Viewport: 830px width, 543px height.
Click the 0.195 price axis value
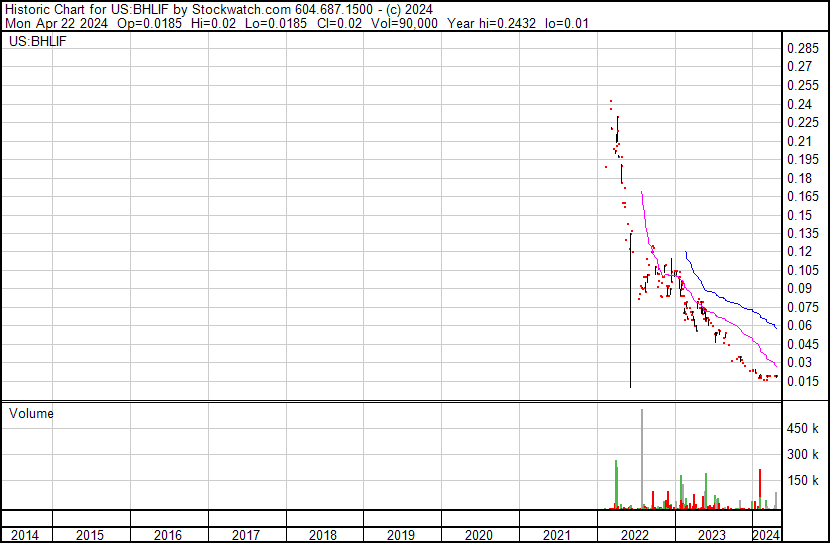click(803, 159)
